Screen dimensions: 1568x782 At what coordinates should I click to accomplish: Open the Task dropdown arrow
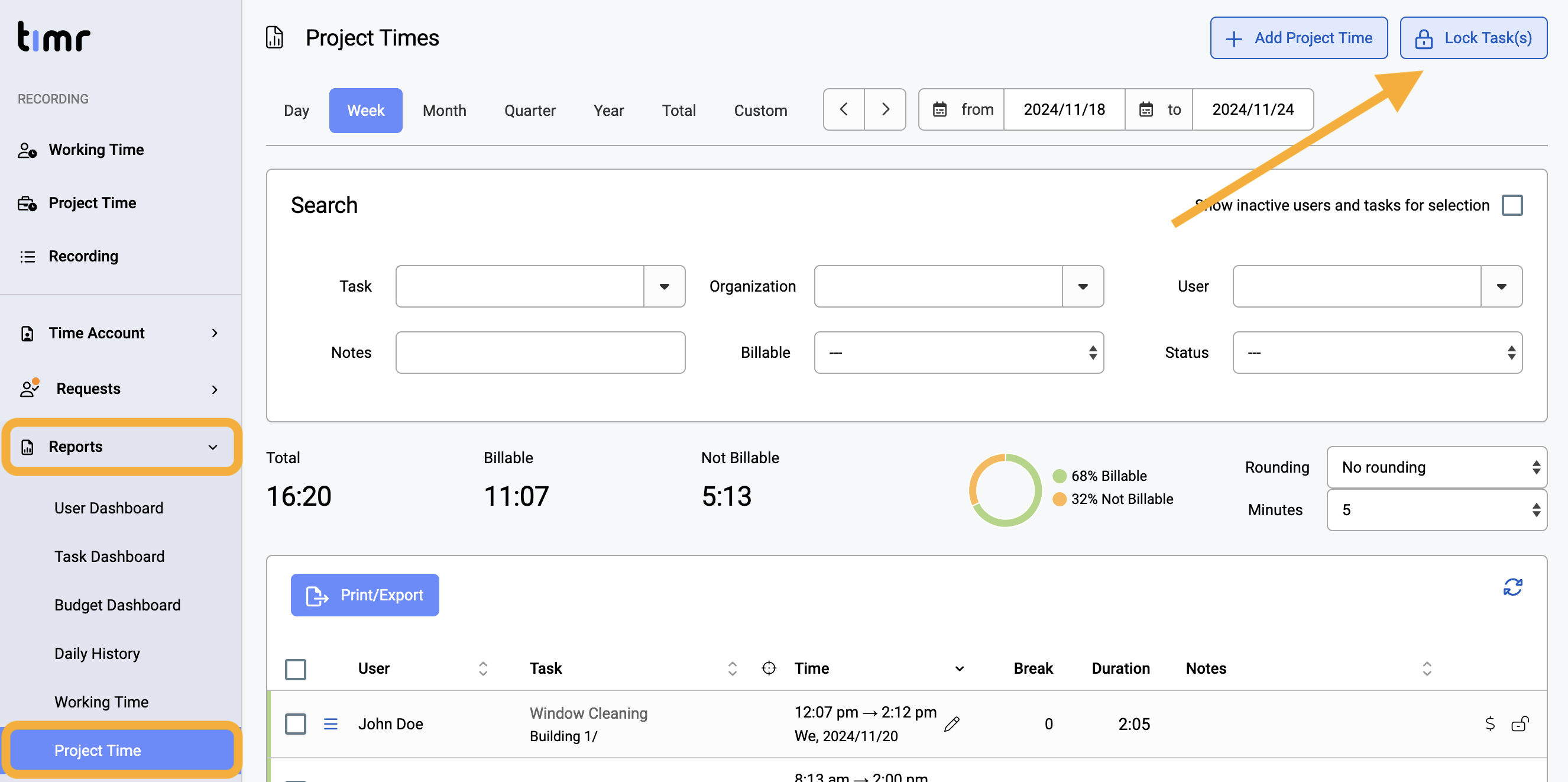tap(664, 286)
